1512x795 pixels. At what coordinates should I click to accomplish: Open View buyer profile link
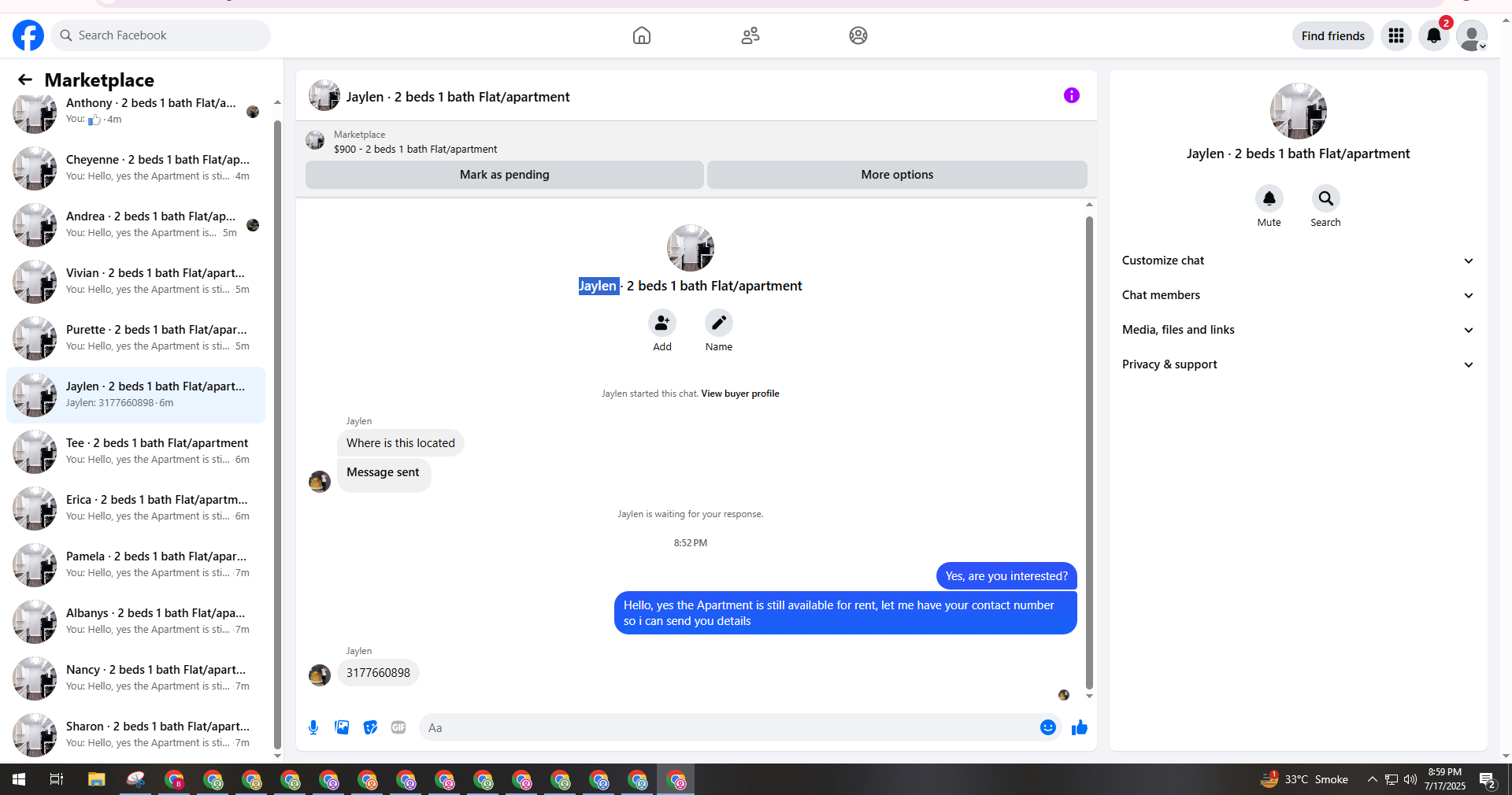pos(740,394)
